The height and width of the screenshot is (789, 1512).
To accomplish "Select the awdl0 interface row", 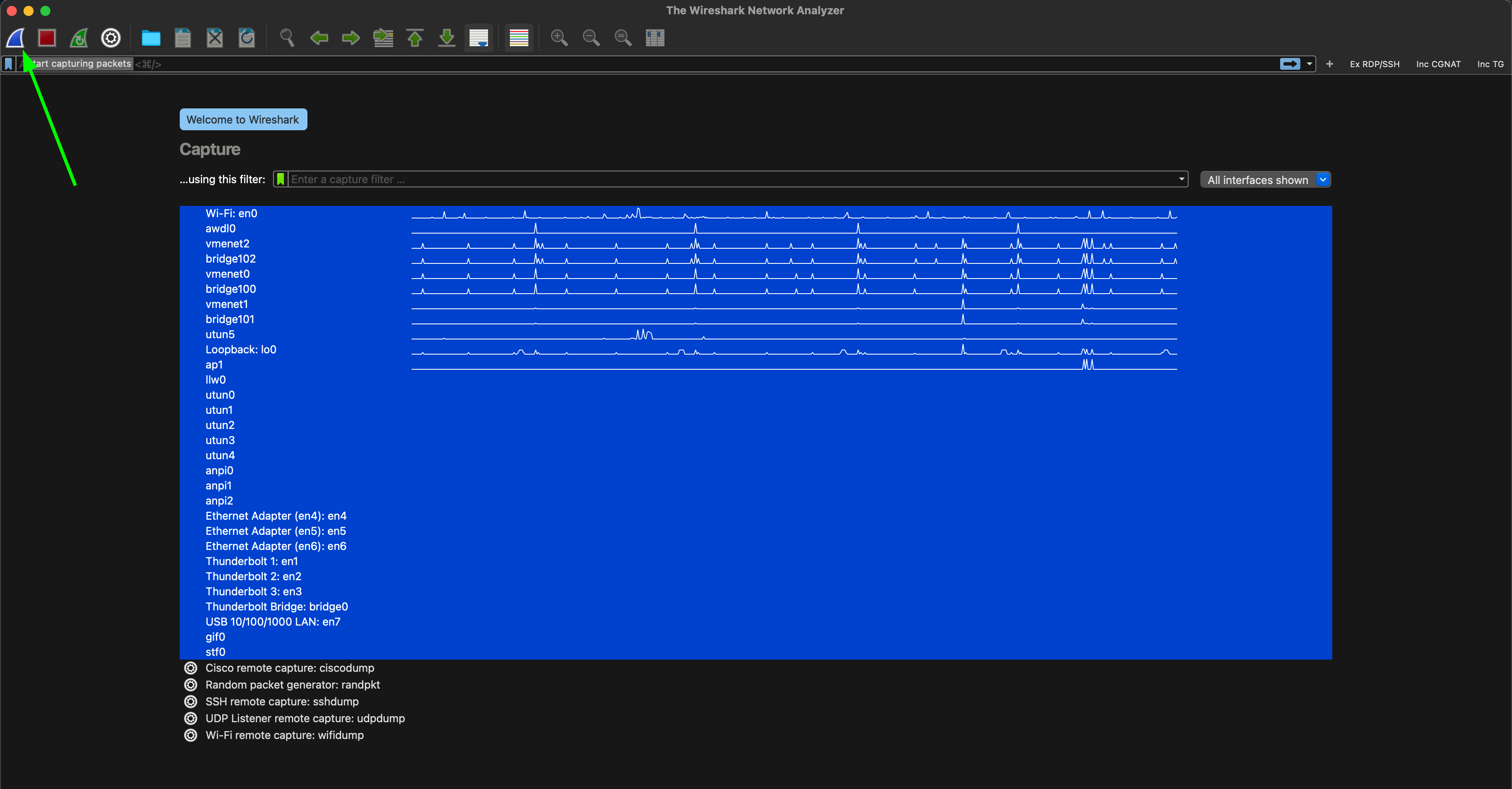I will tap(756, 229).
